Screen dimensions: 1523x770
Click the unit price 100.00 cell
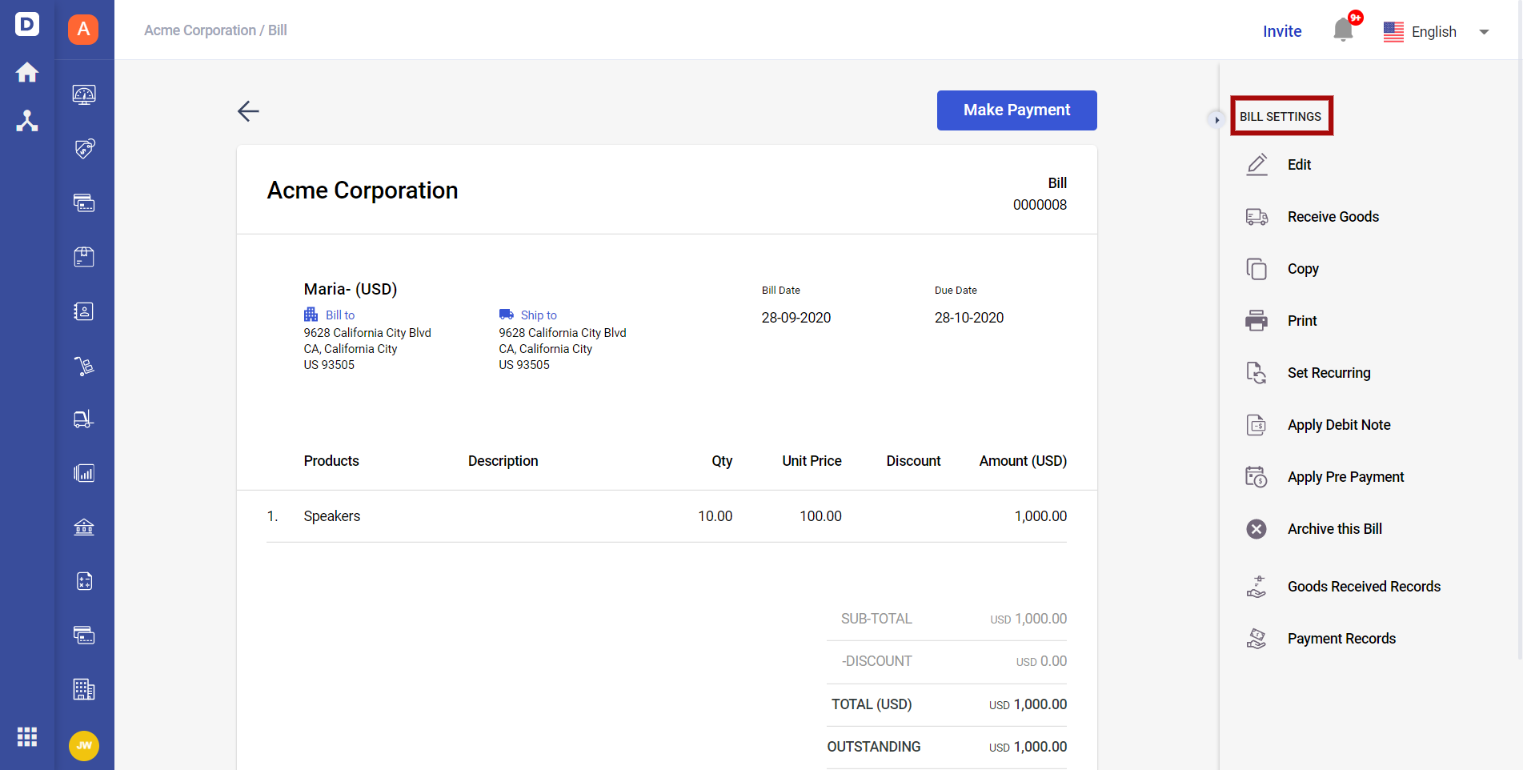point(820,517)
